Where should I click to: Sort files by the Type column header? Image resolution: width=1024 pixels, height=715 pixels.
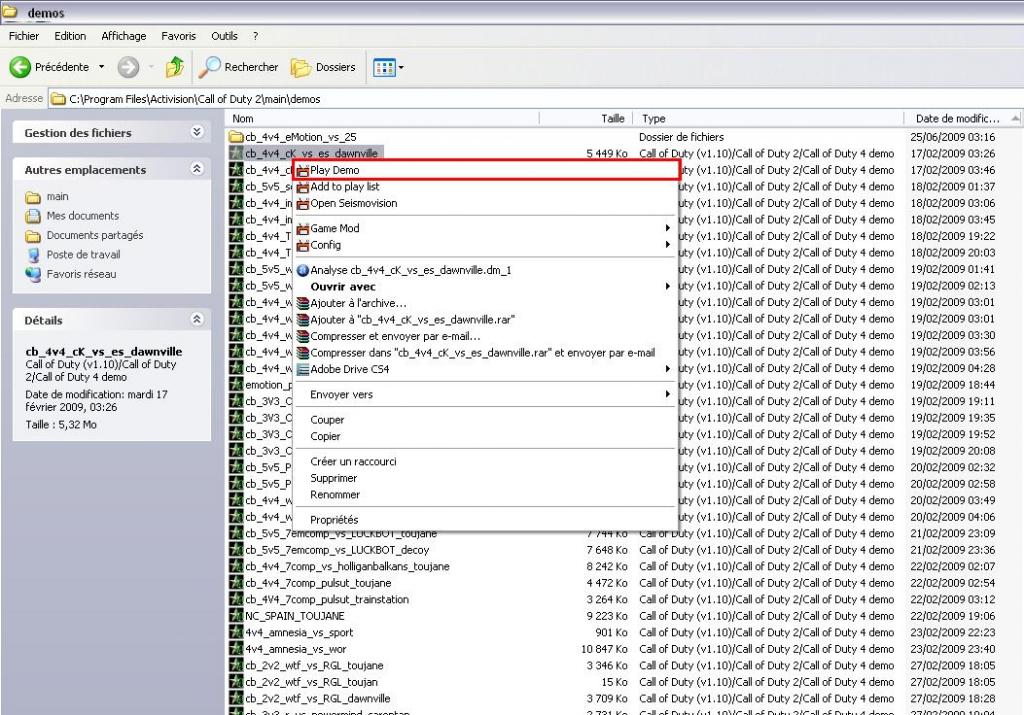[x=769, y=119]
